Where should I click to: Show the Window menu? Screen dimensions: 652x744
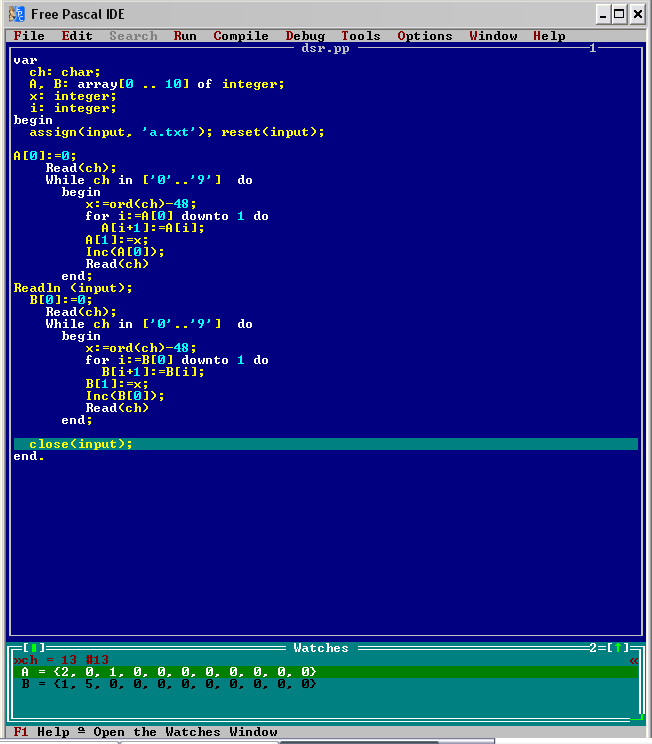tap(493, 36)
